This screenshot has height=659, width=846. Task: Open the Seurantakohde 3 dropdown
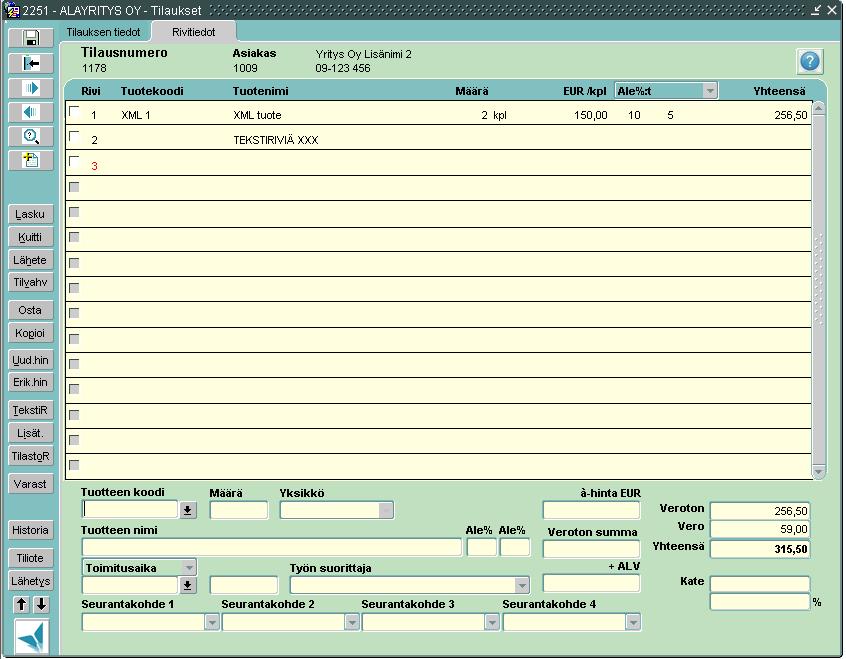pyautogui.click(x=492, y=622)
